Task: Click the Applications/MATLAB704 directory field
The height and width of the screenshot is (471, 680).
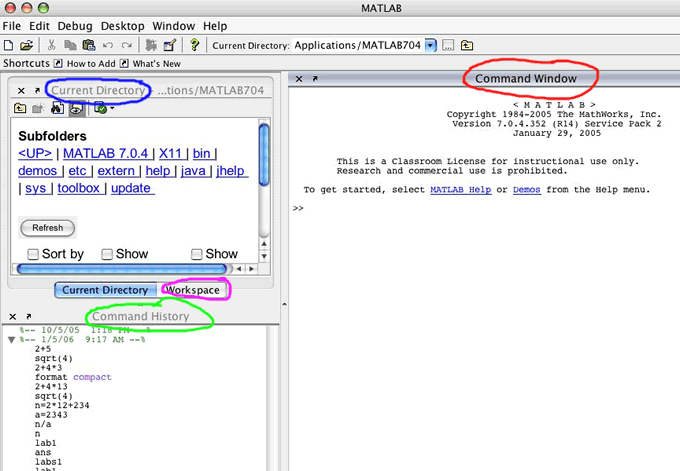Action: (358, 45)
